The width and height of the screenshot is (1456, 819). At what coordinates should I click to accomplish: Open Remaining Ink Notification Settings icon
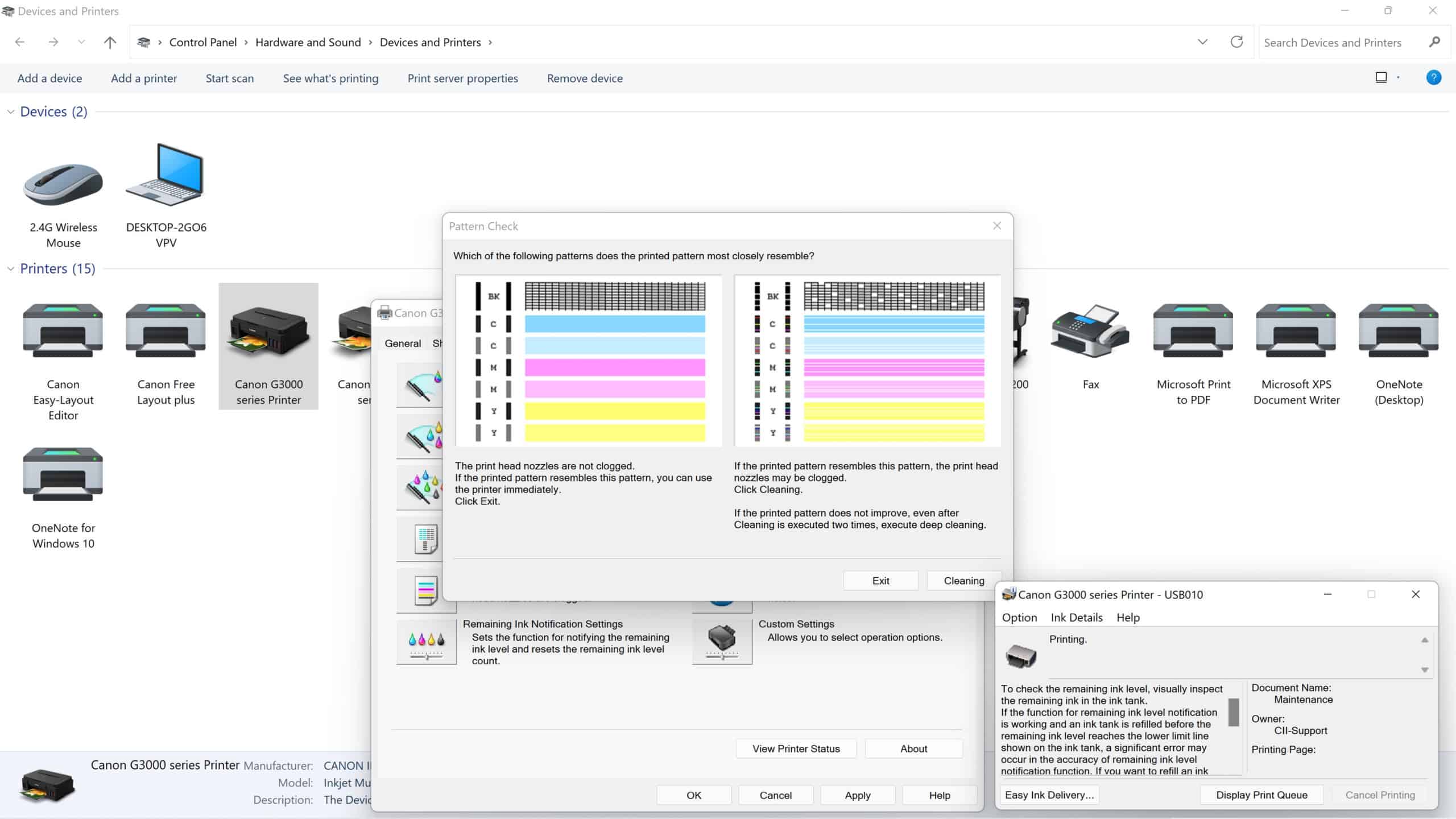426,642
